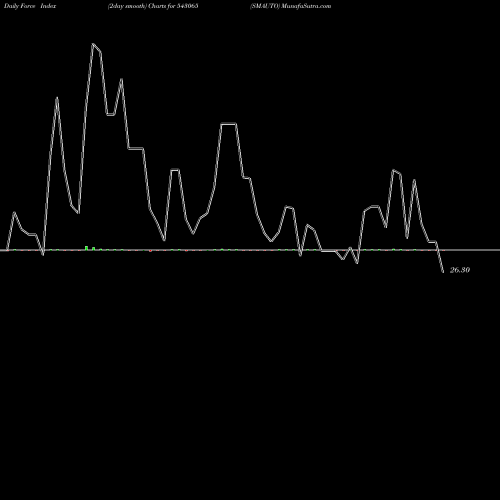Click the tall green volume bar on baseline
The height and width of the screenshot is (500, 500).
(86, 248)
